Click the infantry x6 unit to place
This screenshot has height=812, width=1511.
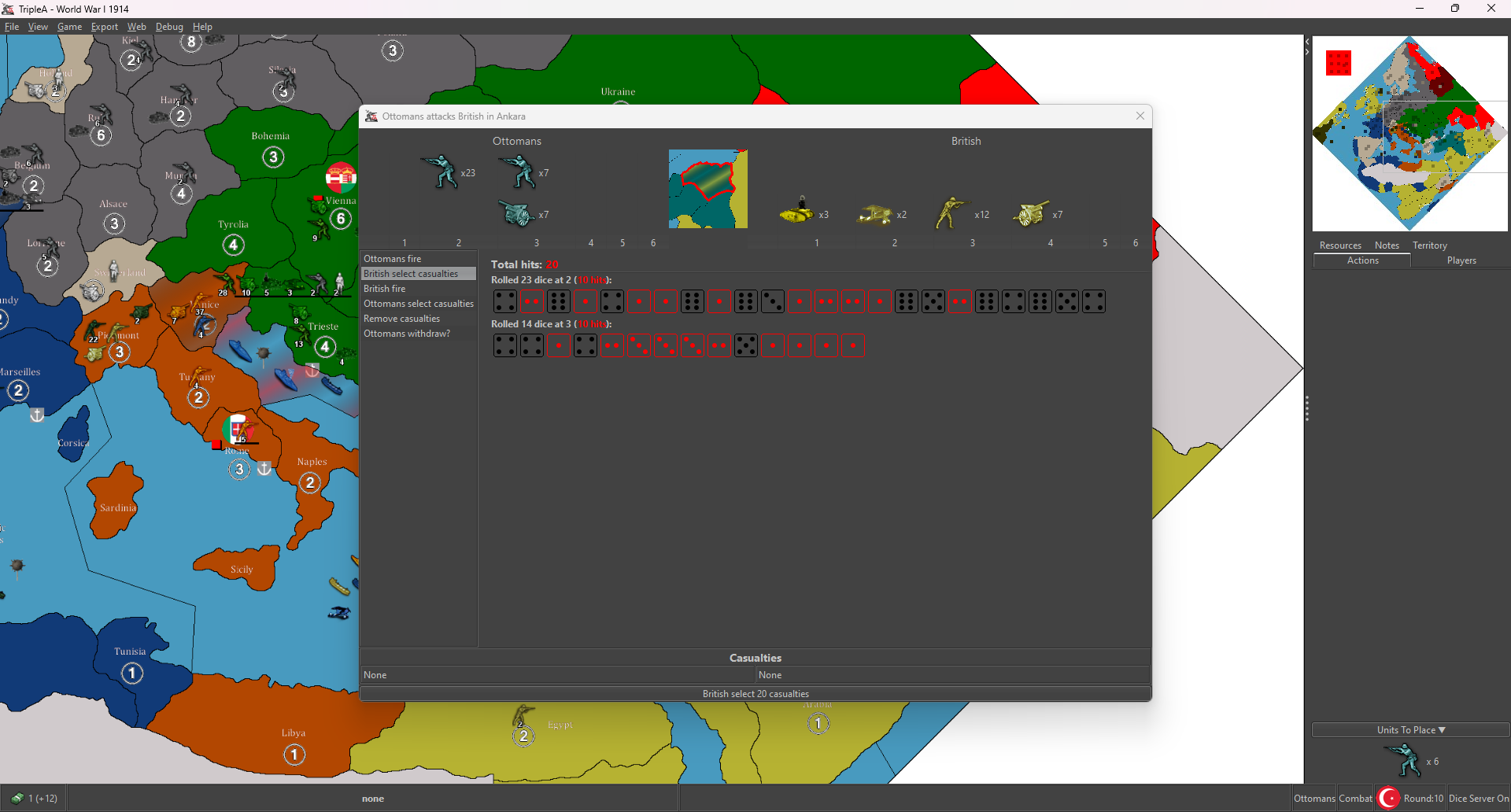click(x=1403, y=761)
